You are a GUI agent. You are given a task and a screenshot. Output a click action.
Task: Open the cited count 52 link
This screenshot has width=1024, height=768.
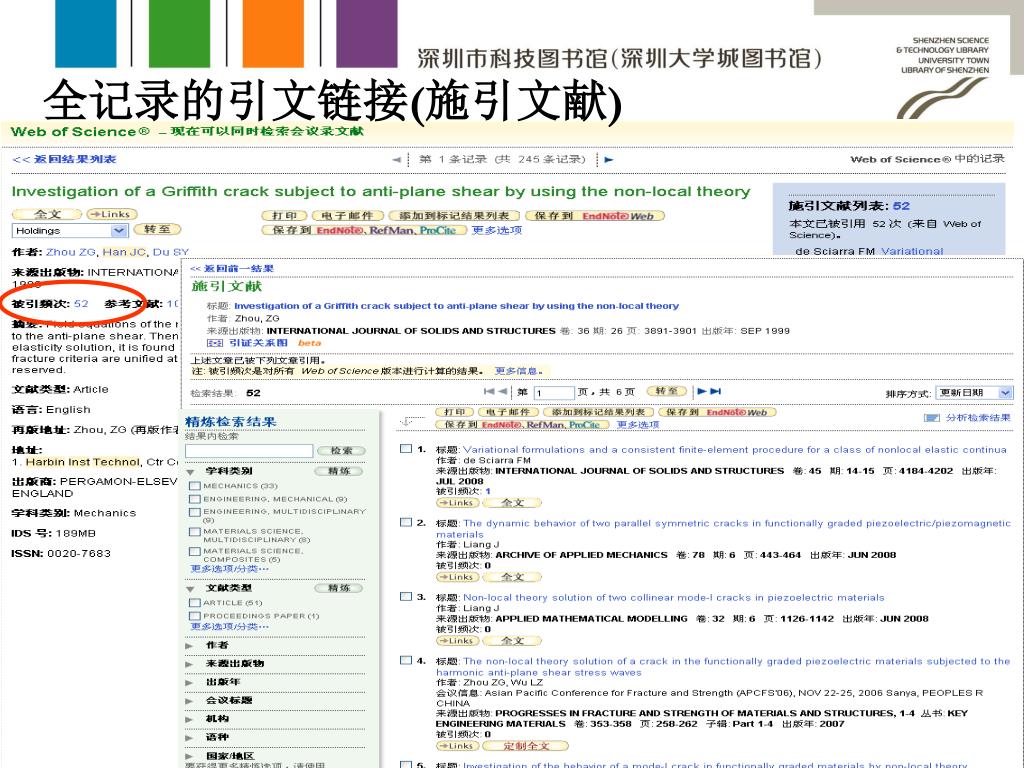pyautogui.click(x=81, y=303)
